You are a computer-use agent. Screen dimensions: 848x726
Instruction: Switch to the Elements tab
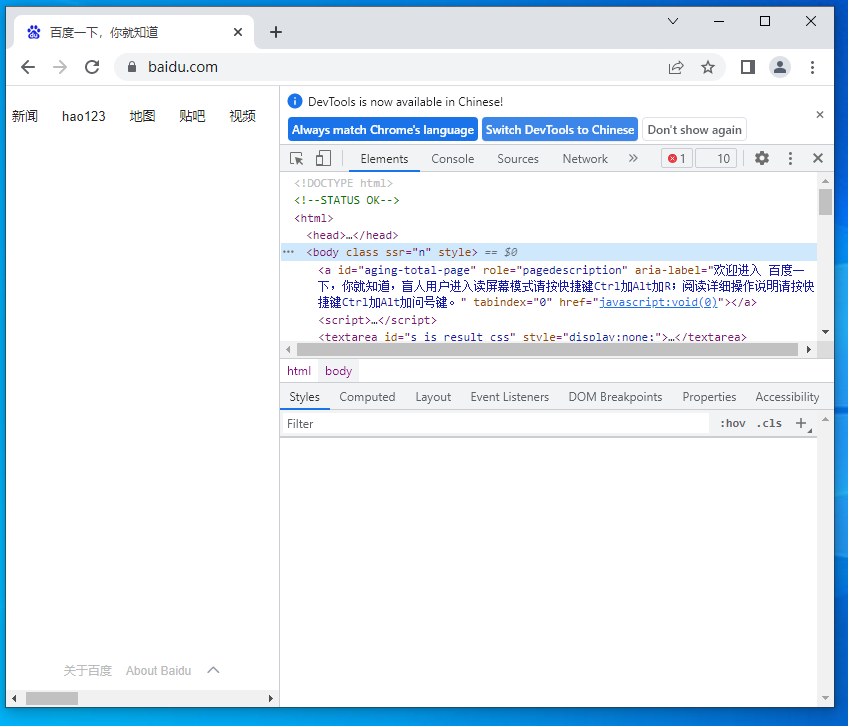click(x=384, y=159)
